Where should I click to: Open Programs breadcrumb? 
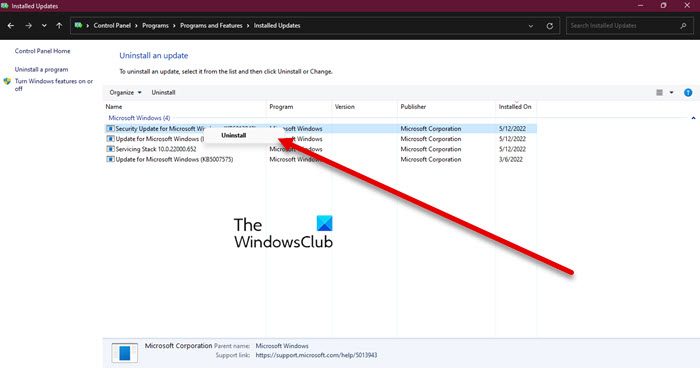(x=155, y=25)
